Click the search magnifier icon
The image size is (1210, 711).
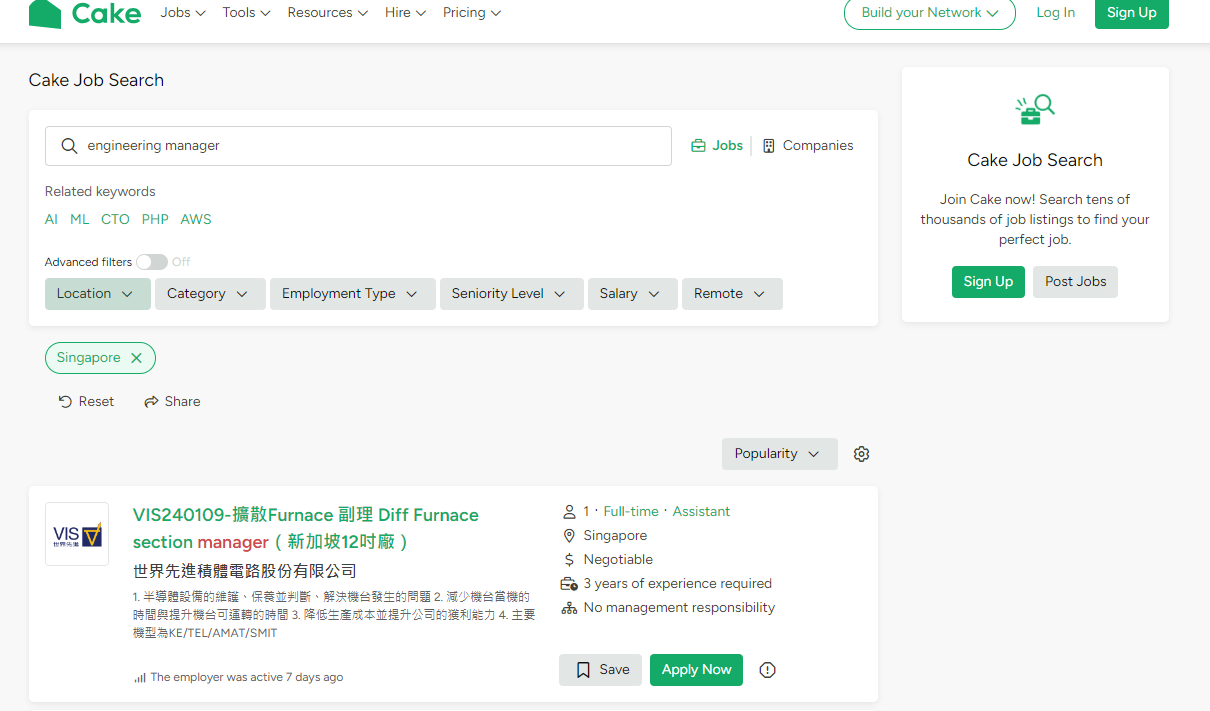coord(69,146)
